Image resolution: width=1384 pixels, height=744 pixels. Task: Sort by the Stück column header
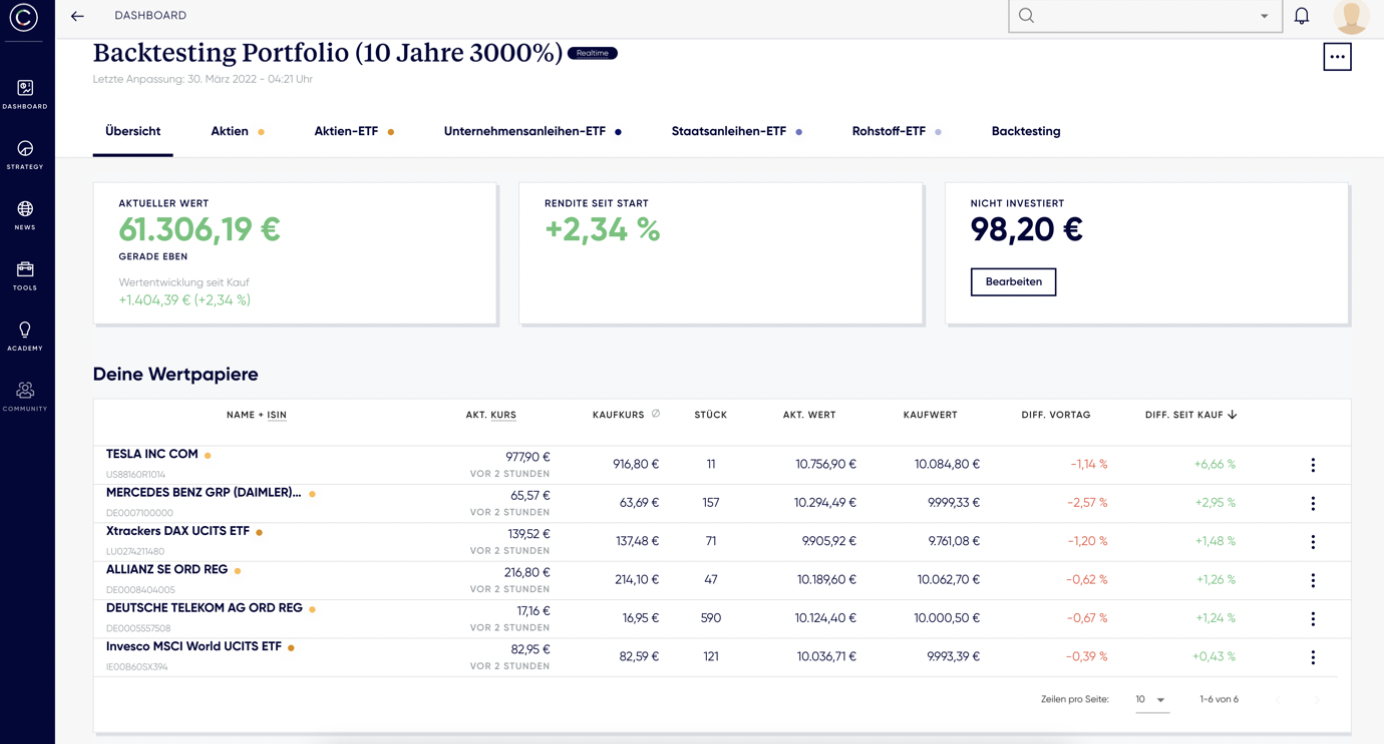pyautogui.click(x=711, y=414)
